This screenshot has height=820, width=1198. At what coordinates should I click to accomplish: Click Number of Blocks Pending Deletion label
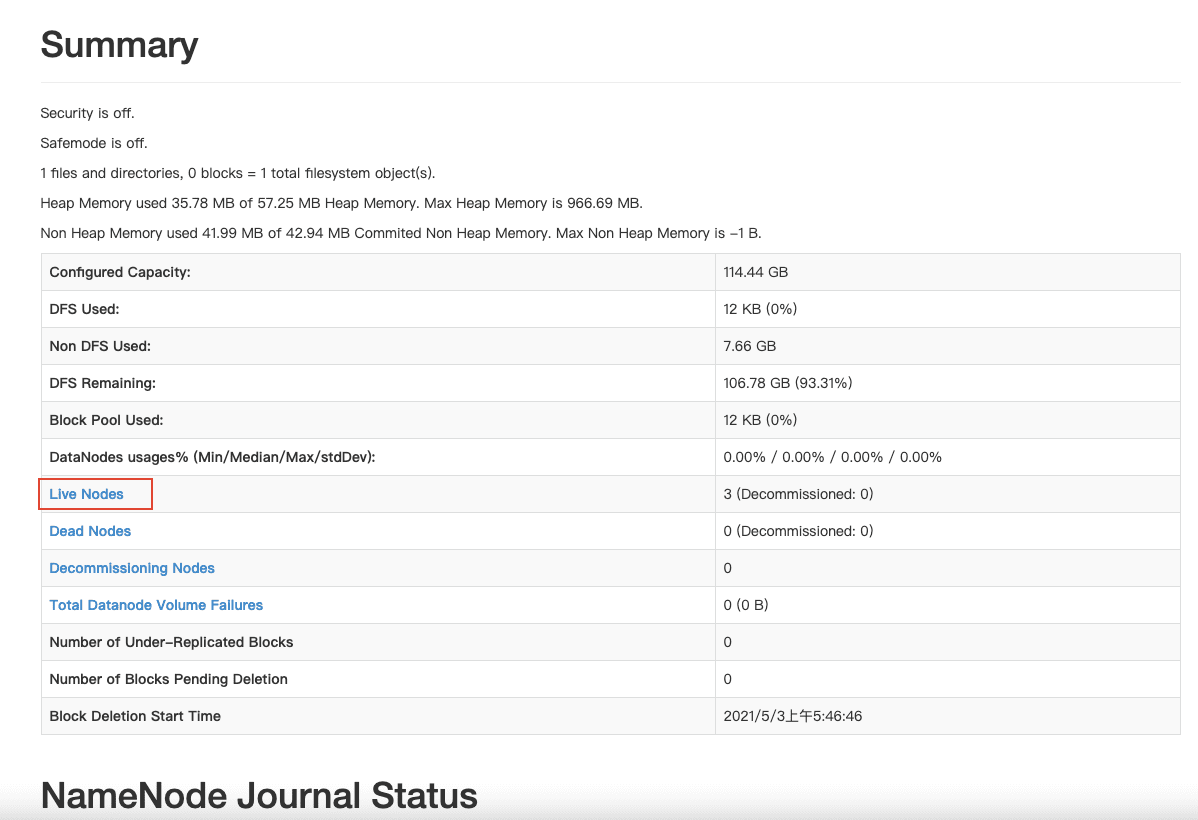click(168, 679)
